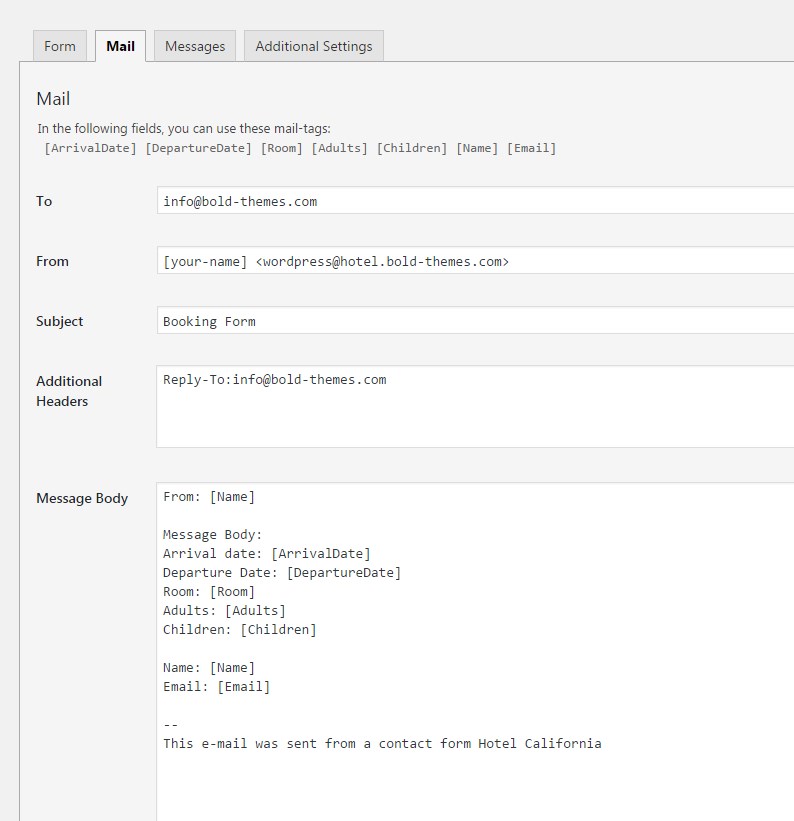
Task: Select the Mail tab
Action: pos(120,46)
